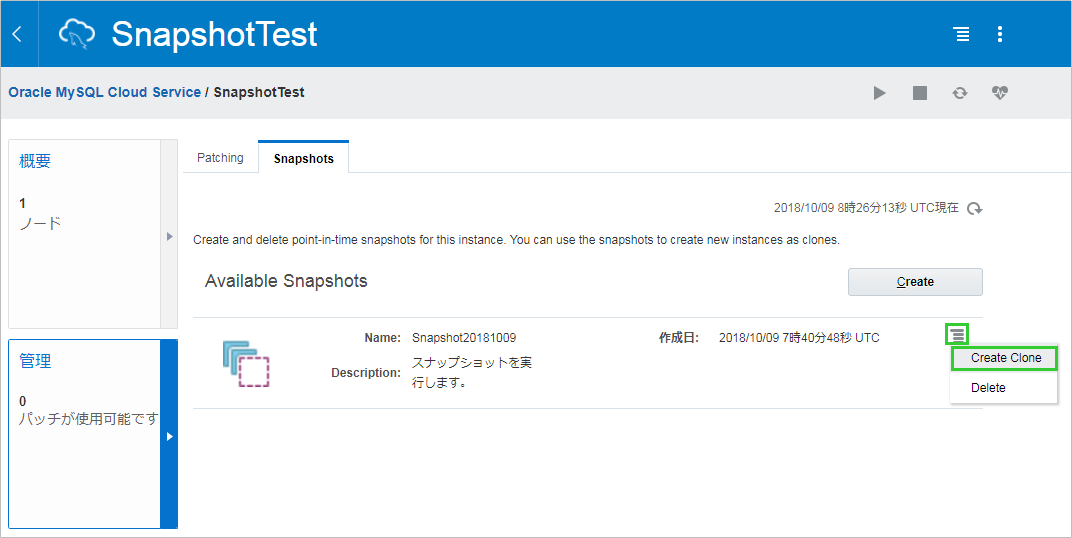Choose Delete from the snapshot menu
This screenshot has width=1072, height=538.
click(1004, 388)
